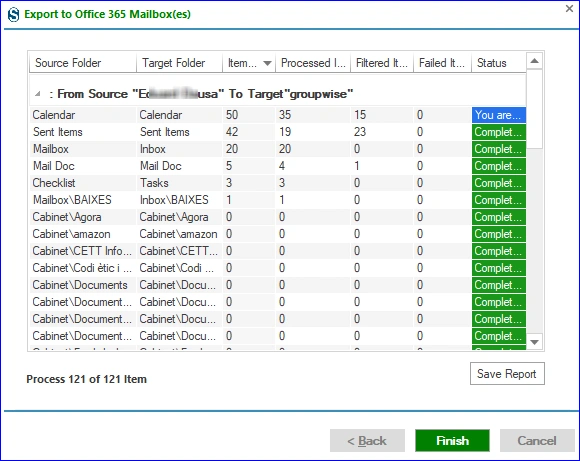The image size is (580, 461).
Task: Click filtered count 23 in Sent Items row
Action: [x=382, y=132]
